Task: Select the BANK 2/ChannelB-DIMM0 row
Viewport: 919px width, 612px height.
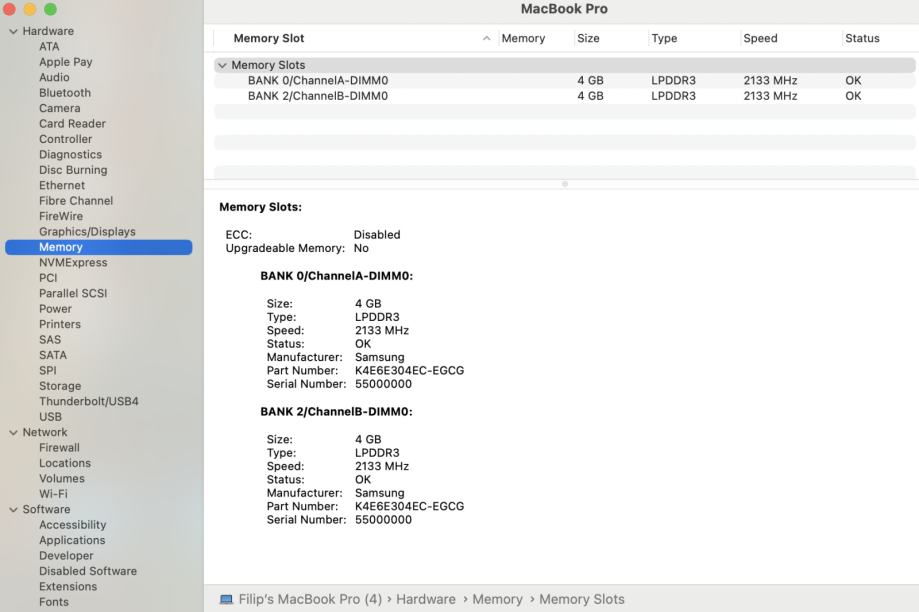Action: [x=318, y=96]
